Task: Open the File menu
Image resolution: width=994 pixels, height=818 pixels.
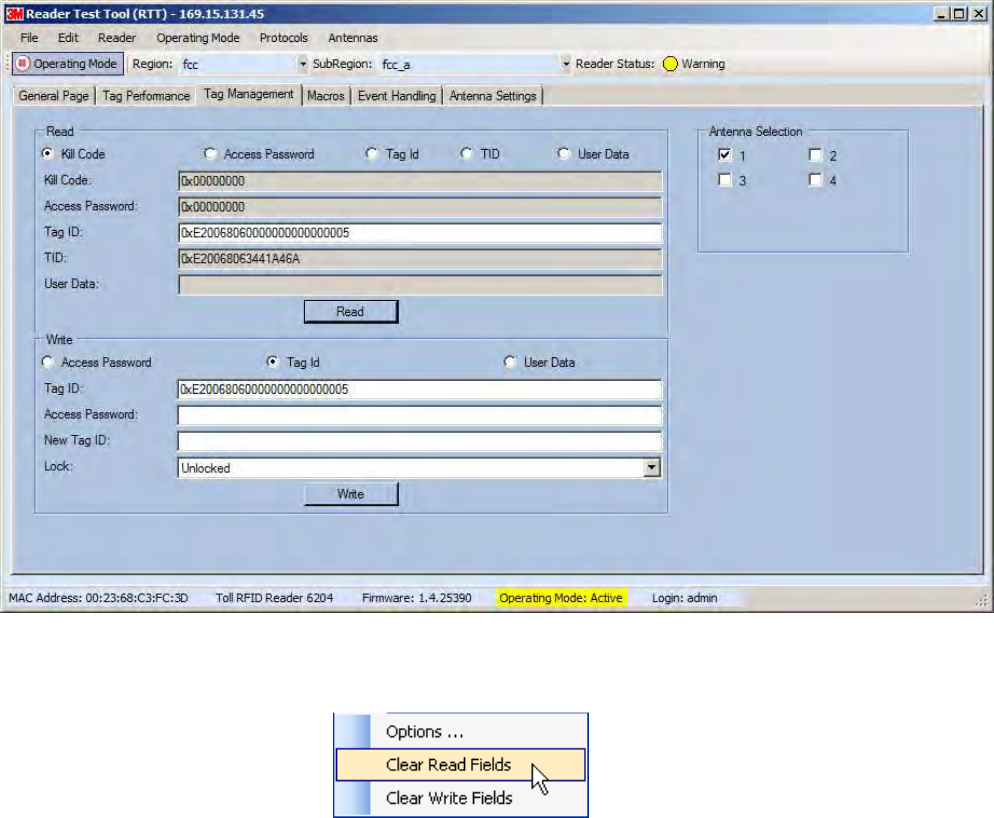Action: click(x=29, y=38)
